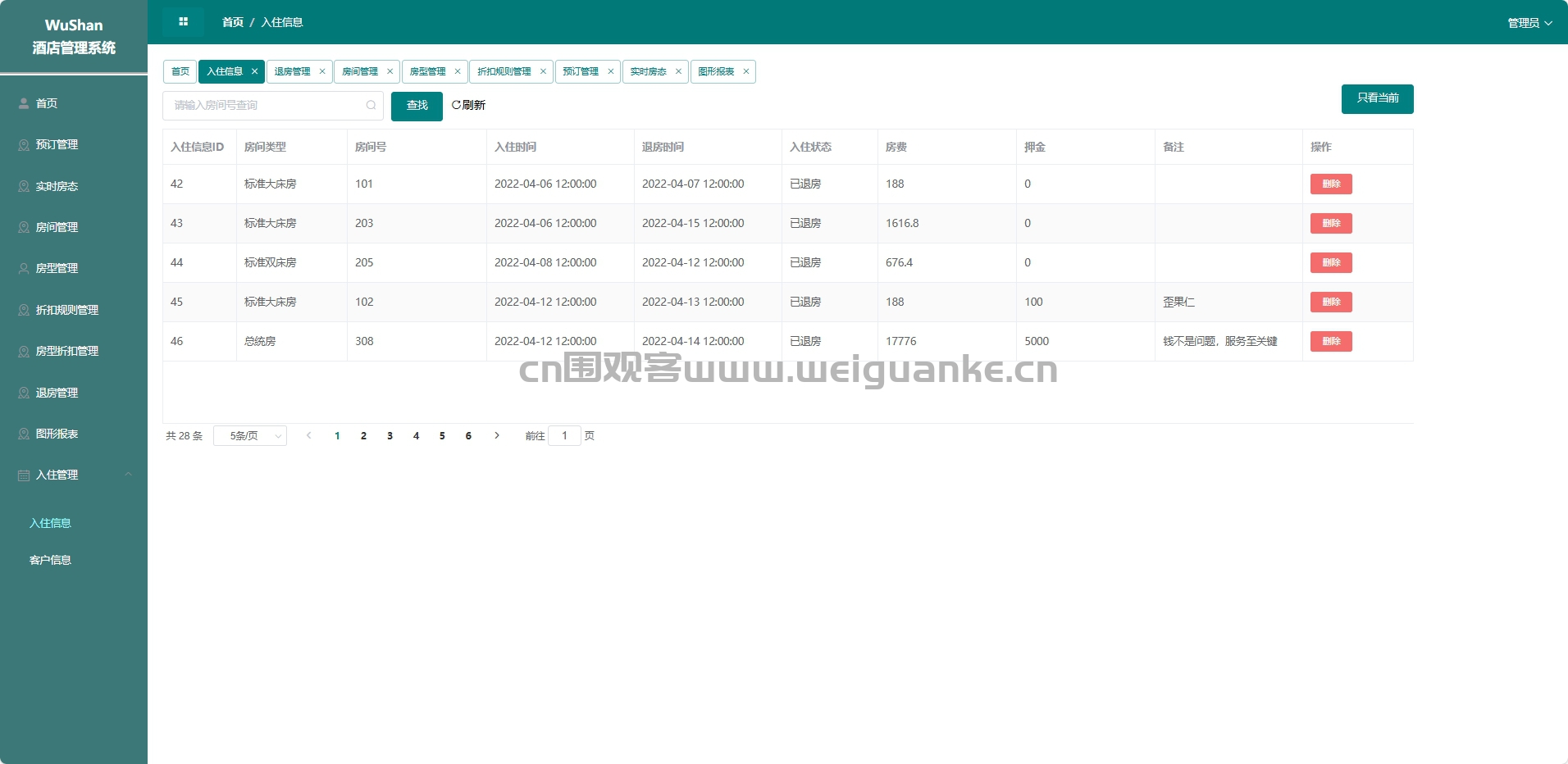
Task: Delete check-in record 45
Action: pyautogui.click(x=1331, y=302)
